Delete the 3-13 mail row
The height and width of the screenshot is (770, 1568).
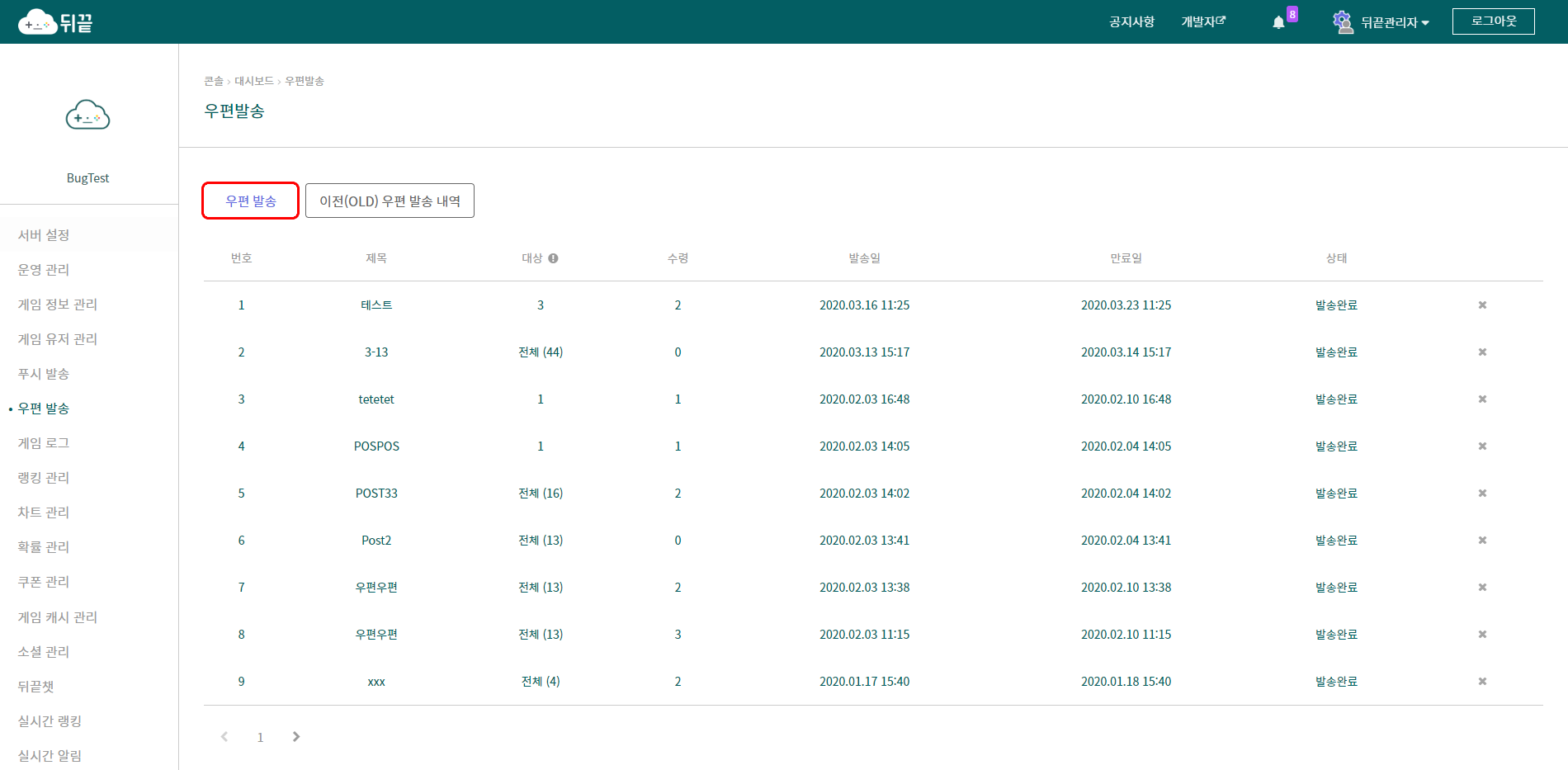click(1482, 352)
